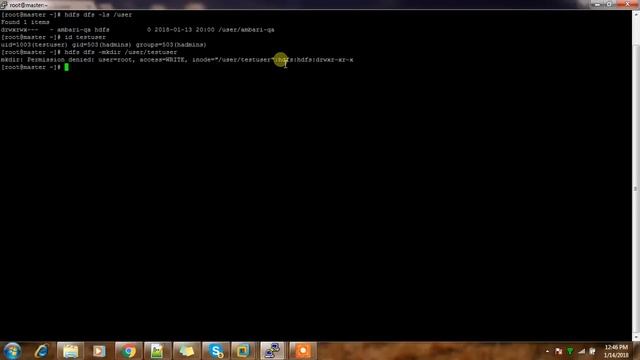Screen dimensions: 640x360
Task: Click the 'hdfs dfs -ls /user' command text
Action: 98,15
